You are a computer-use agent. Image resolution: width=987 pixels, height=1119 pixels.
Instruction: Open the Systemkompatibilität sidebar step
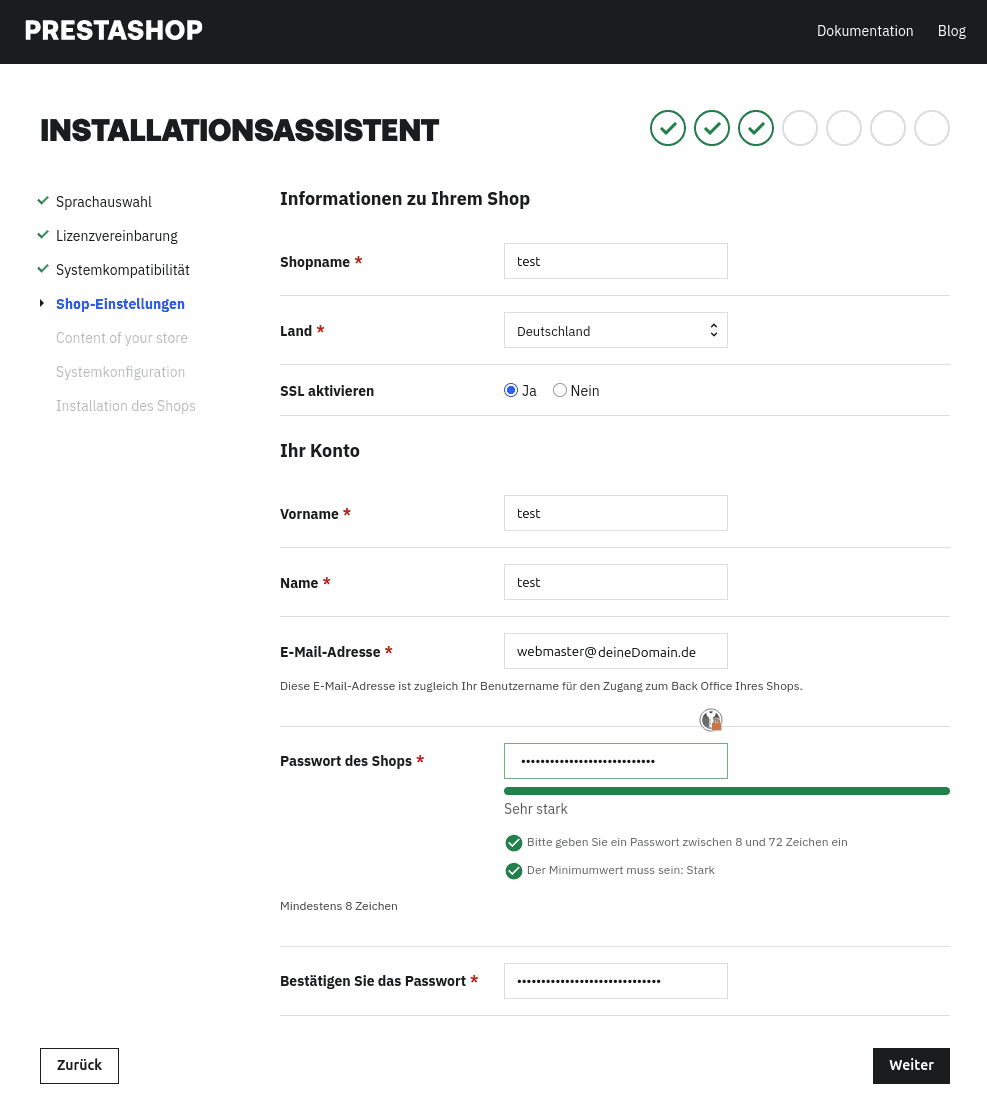click(x=123, y=270)
